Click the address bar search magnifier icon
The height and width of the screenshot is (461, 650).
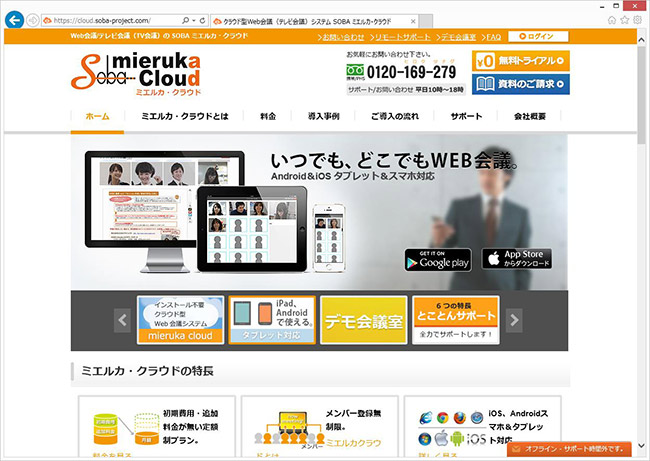coord(186,20)
